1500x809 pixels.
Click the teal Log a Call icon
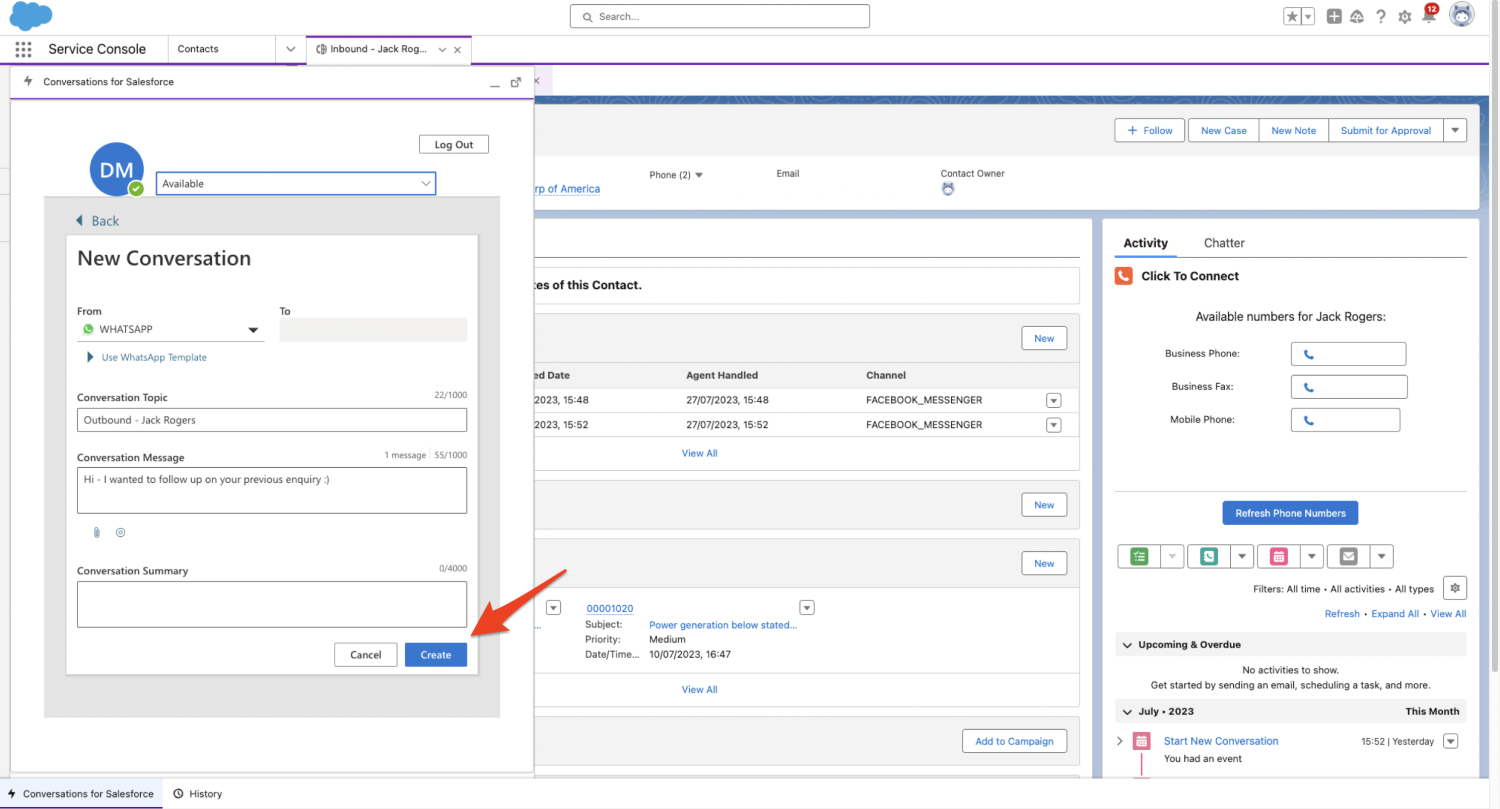pyautogui.click(x=1209, y=557)
